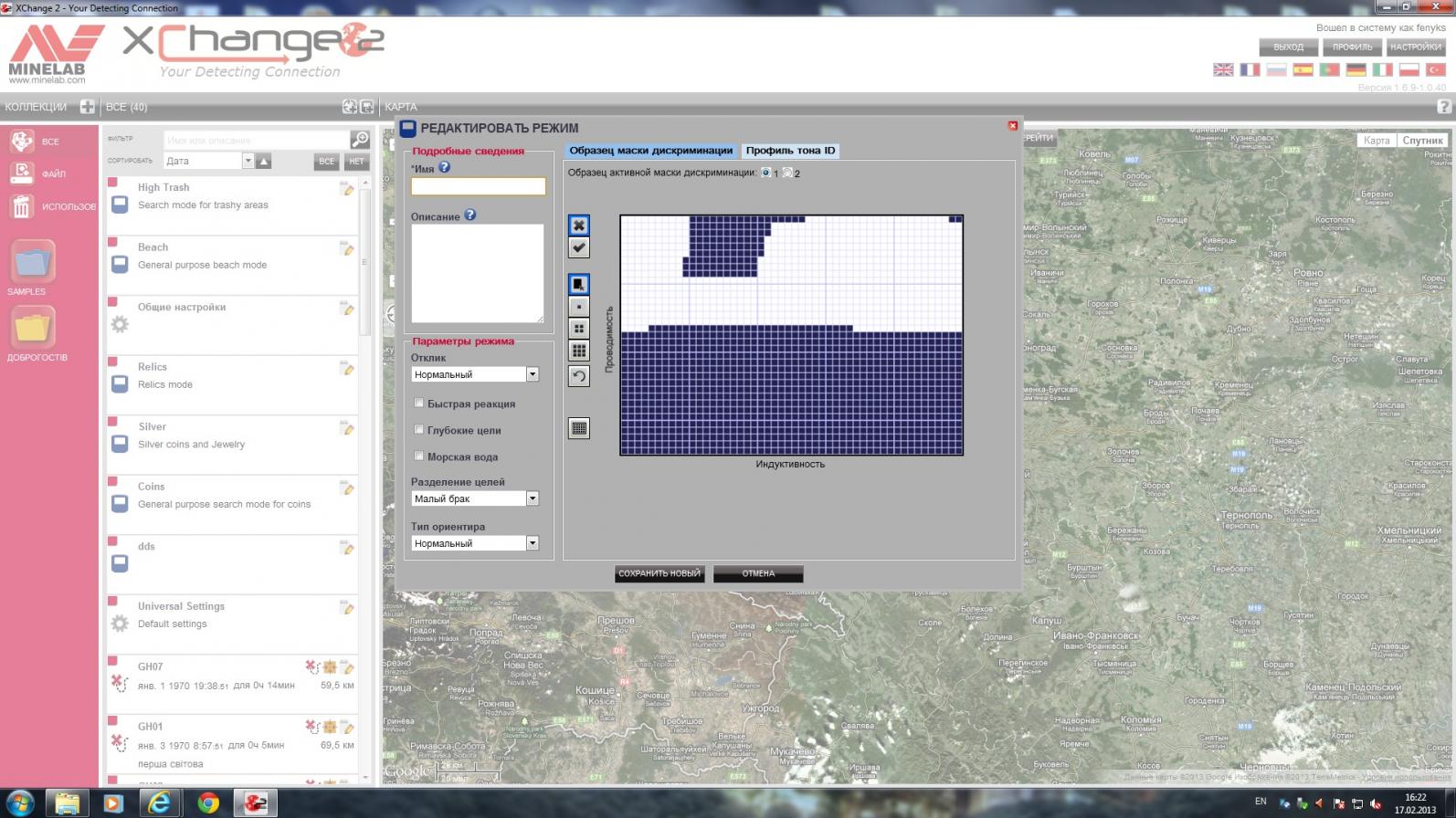Choose the nine-dot large brush size
The height and width of the screenshot is (818, 1456).
579,351
